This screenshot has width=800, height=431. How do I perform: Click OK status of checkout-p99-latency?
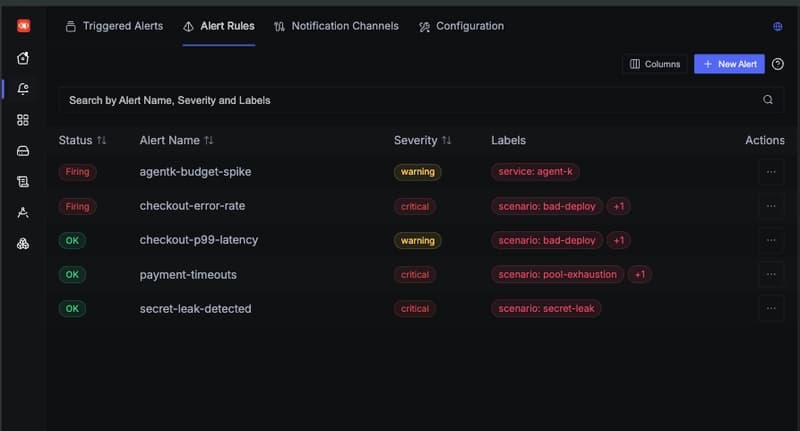(x=72, y=240)
